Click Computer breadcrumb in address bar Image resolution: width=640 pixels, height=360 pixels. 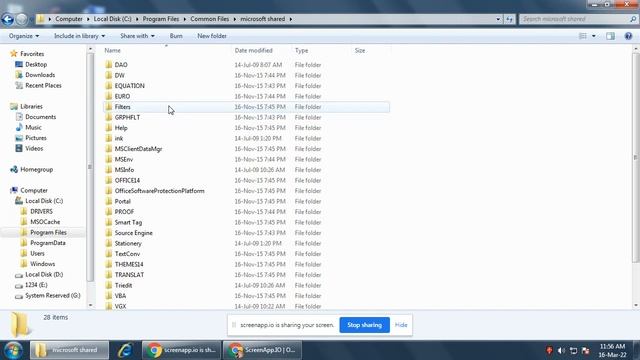click(69, 19)
